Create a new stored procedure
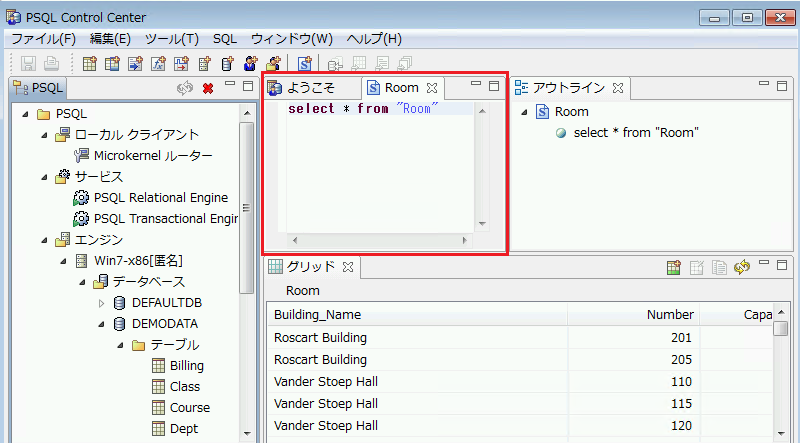The image size is (800, 443). point(135,64)
